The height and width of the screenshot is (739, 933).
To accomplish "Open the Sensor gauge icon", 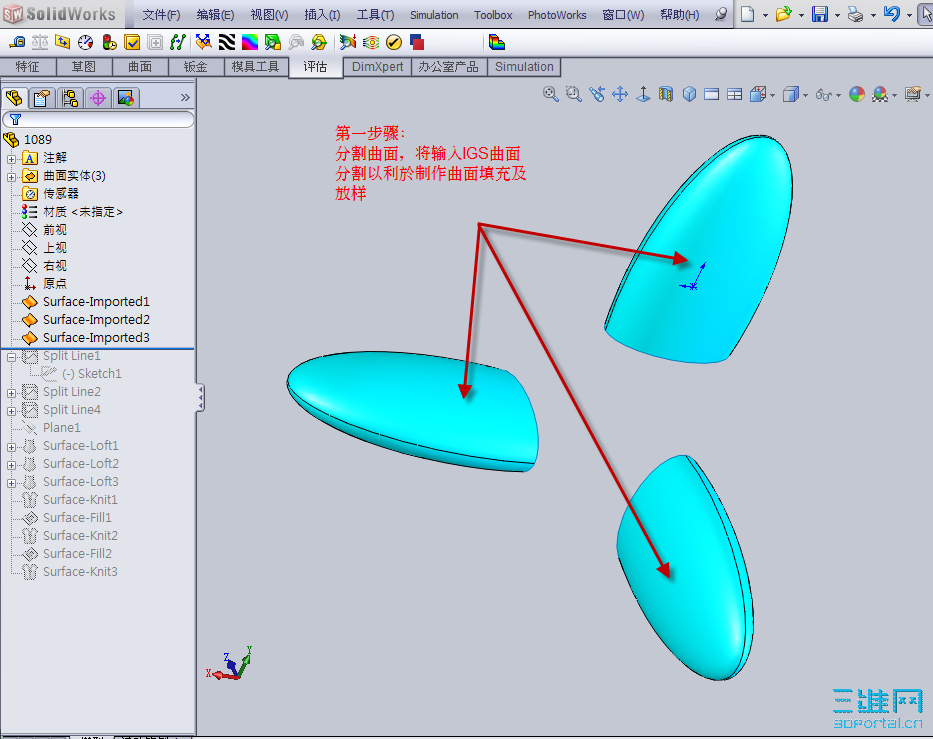I will pyautogui.click(x=86, y=42).
